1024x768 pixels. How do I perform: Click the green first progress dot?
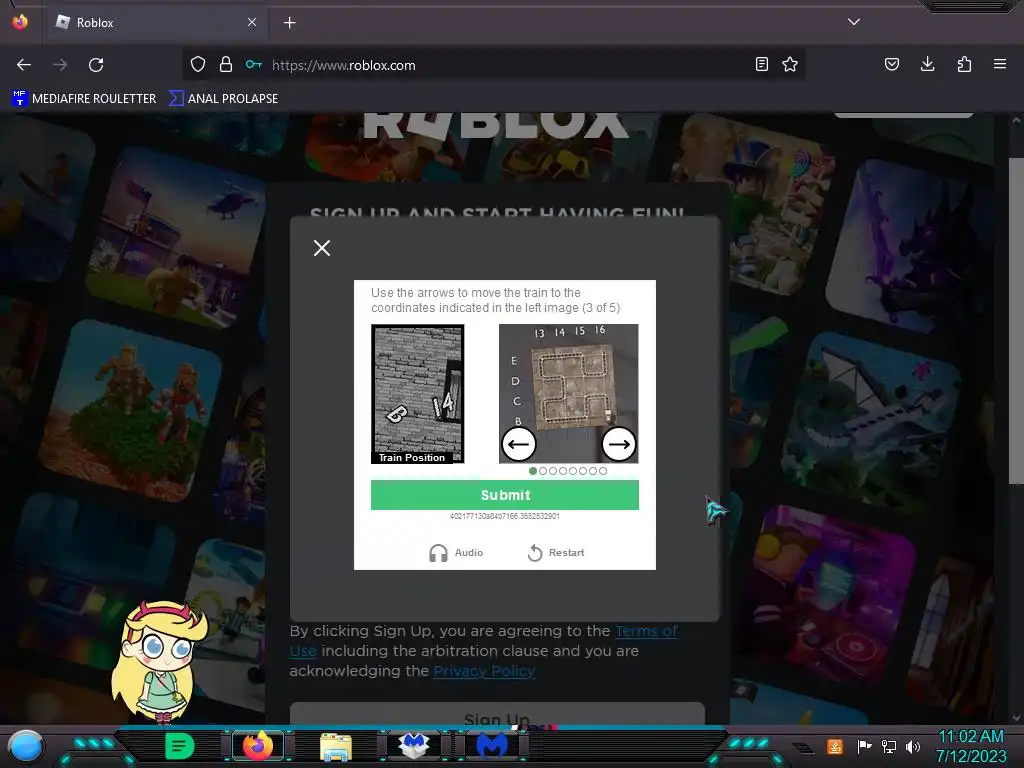[533, 471]
